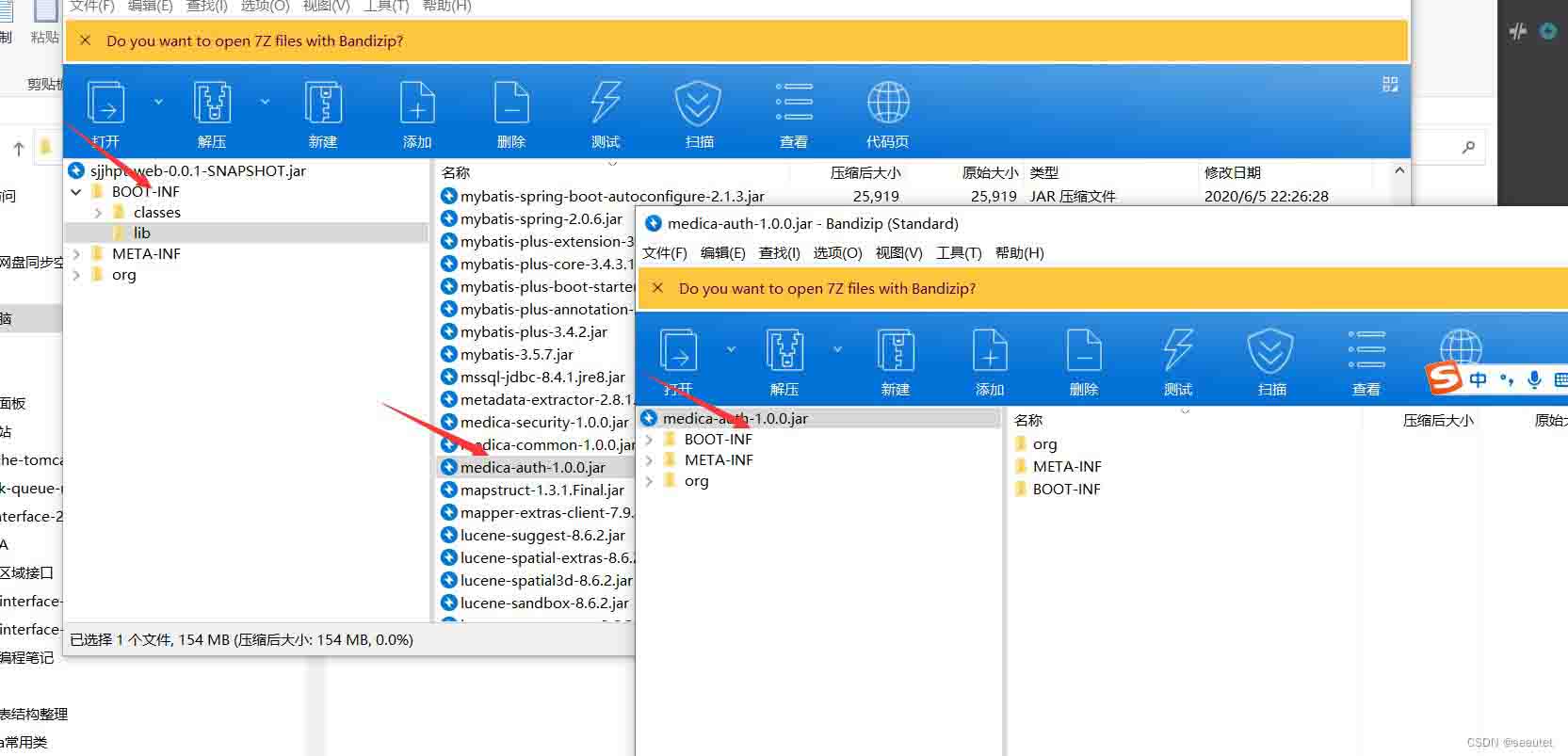The image size is (1568, 756).
Task: Click Delete (删除) in back Bandizip toolbar
Action: tap(511, 115)
